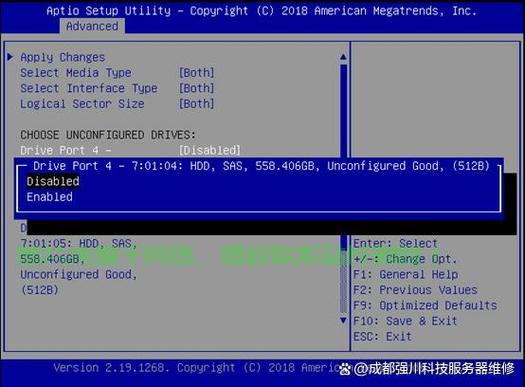Screen dimensions: 525x387
Task: Click the Aptio Setup Utility title text
Action: coord(108,11)
